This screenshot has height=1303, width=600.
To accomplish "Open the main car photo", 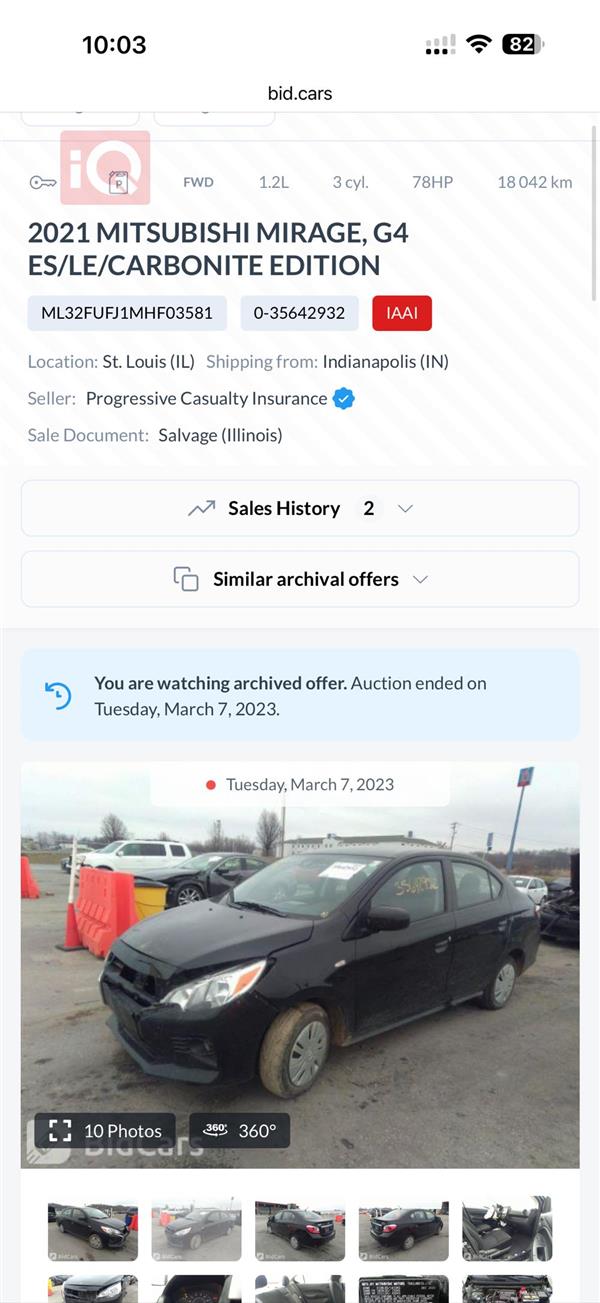I will [x=300, y=960].
